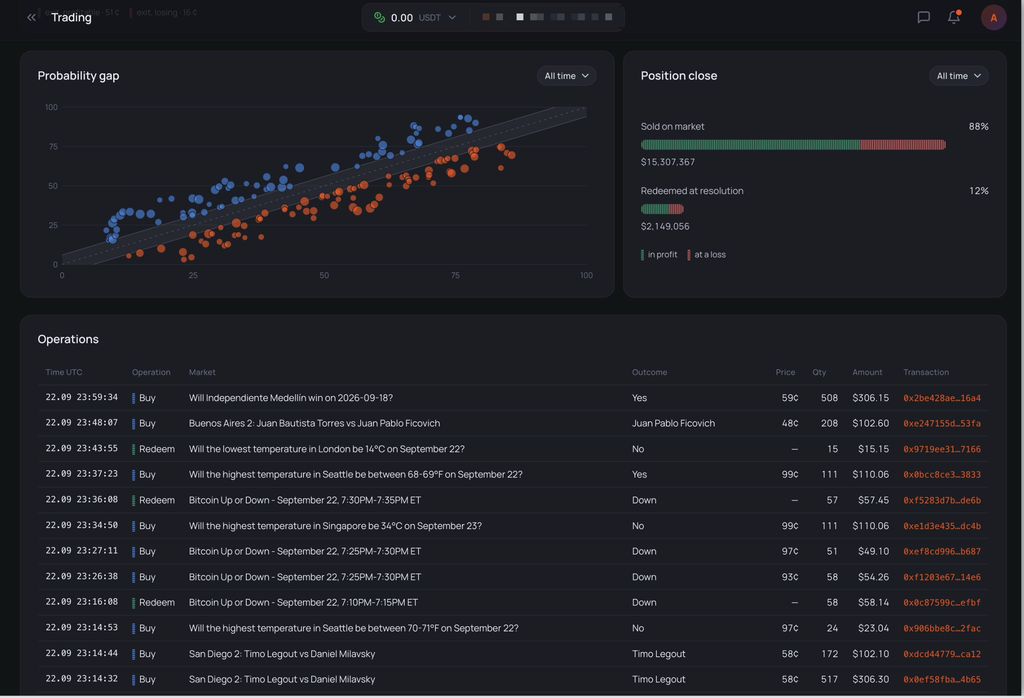Click the at a loss legend marker

click(689, 255)
